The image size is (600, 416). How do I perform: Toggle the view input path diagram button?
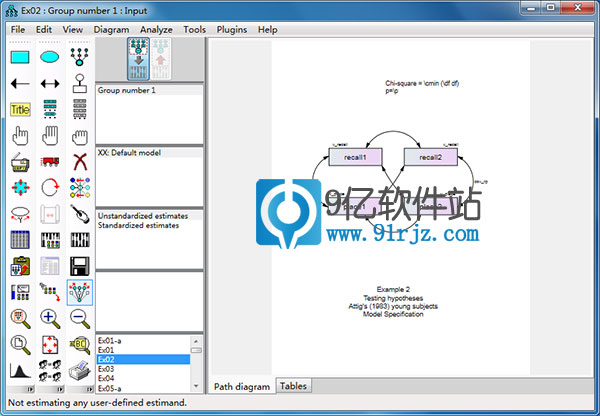[x=138, y=59]
